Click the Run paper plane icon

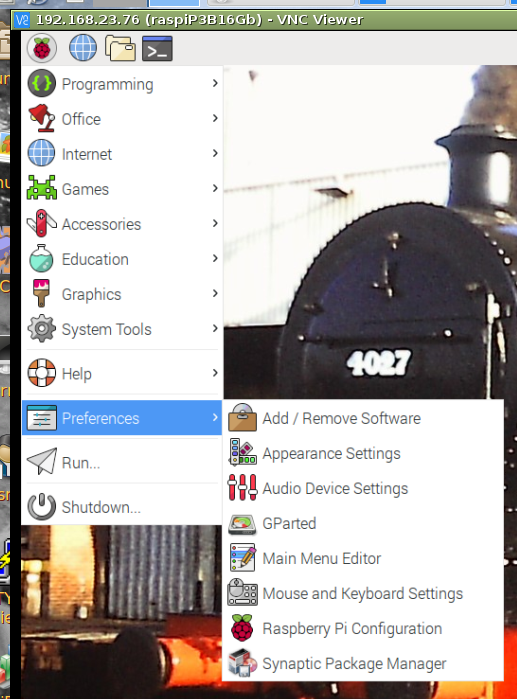coord(41,461)
